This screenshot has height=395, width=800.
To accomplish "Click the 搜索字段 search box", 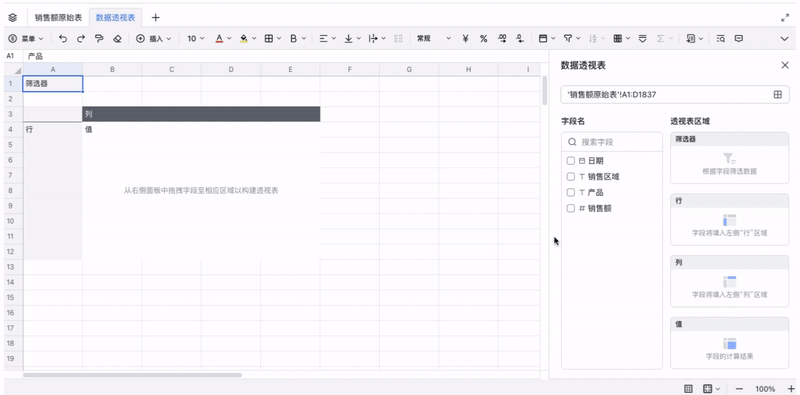I will (x=612, y=142).
